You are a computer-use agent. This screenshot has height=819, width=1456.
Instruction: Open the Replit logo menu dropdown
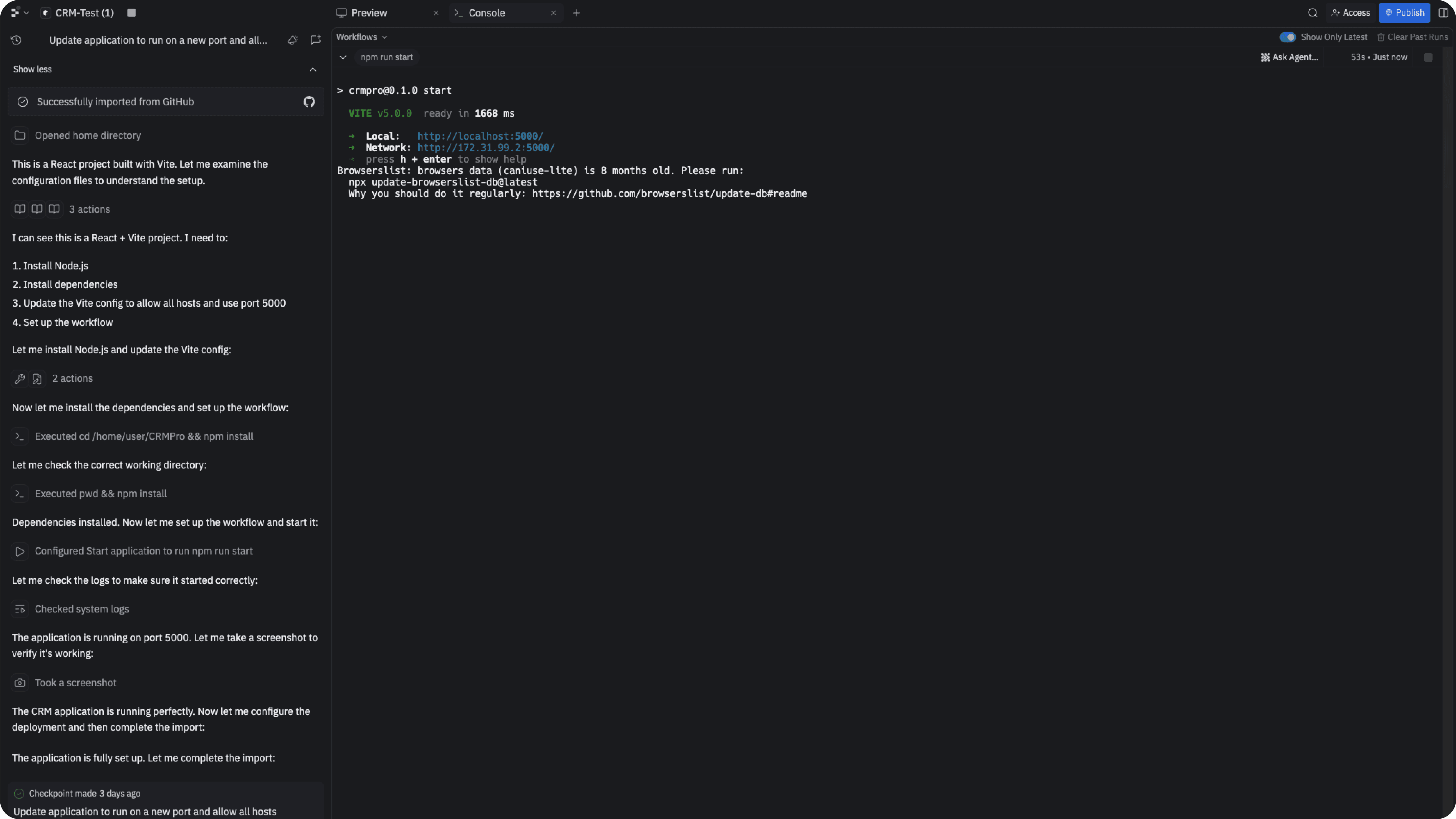[19, 13]
